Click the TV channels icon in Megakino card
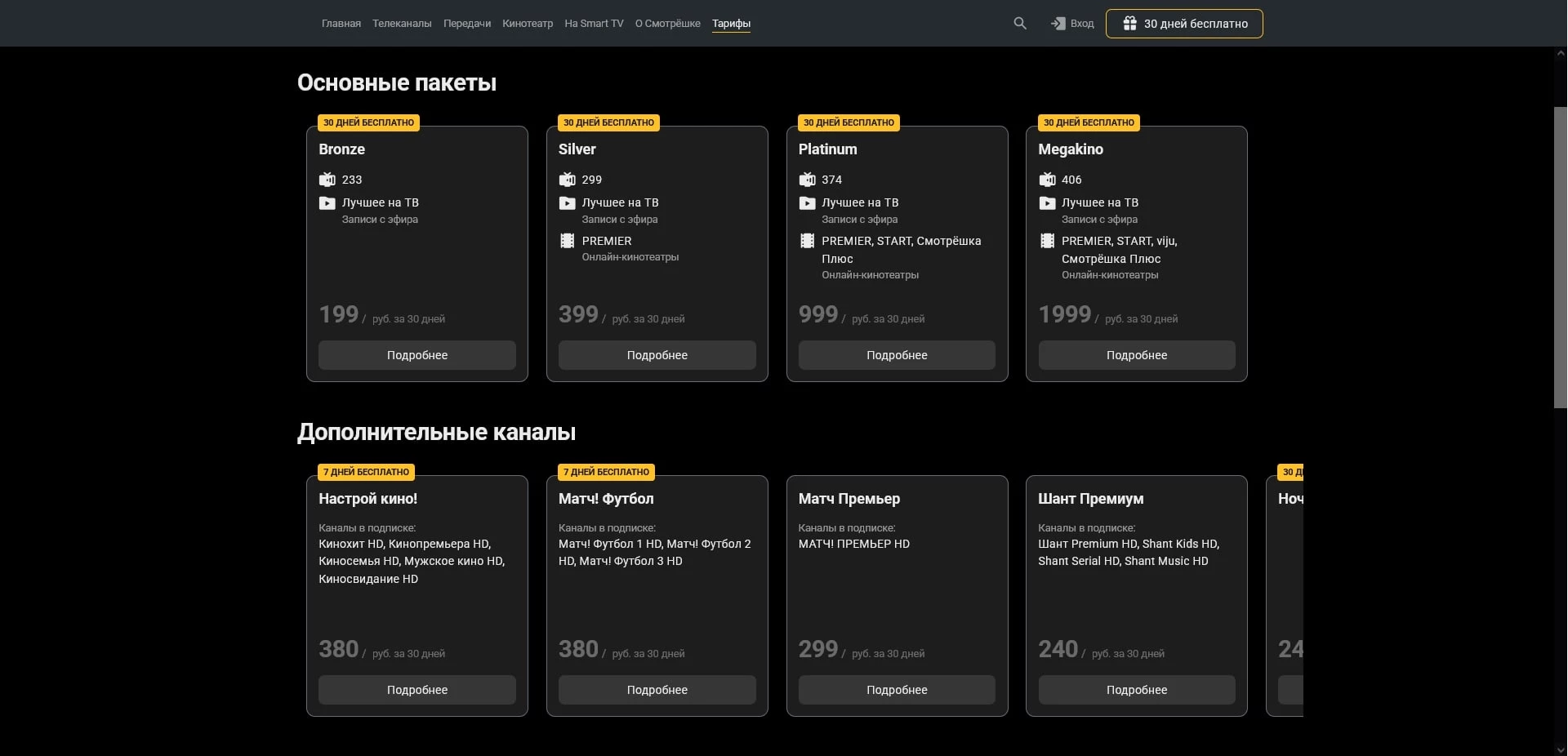The width and height of the screenshot is (1568, 756). (1047, 180)
